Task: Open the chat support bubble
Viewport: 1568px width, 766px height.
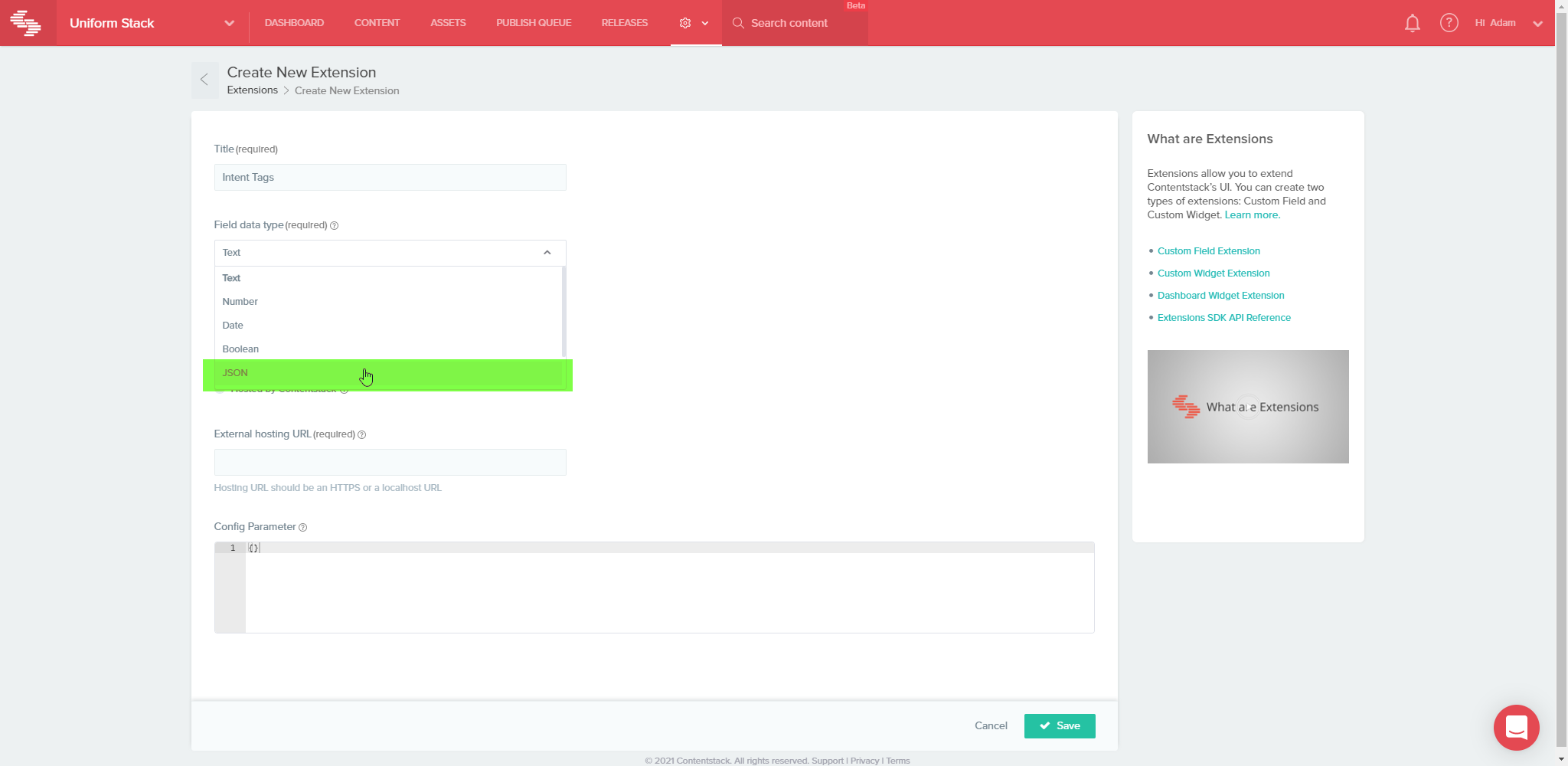Action: point(1517,728)
